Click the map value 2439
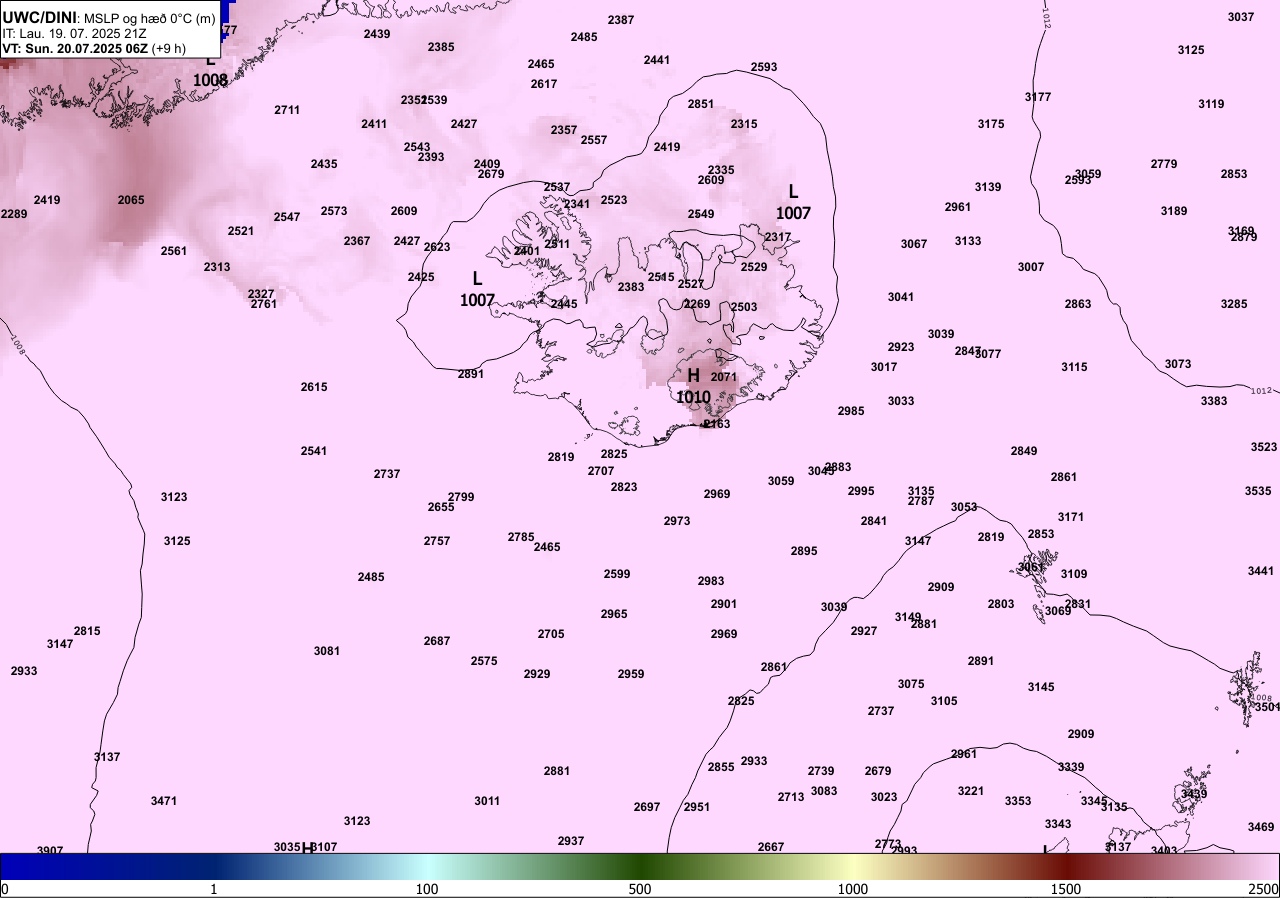1280x898 pixels. (x=377, y=34)
